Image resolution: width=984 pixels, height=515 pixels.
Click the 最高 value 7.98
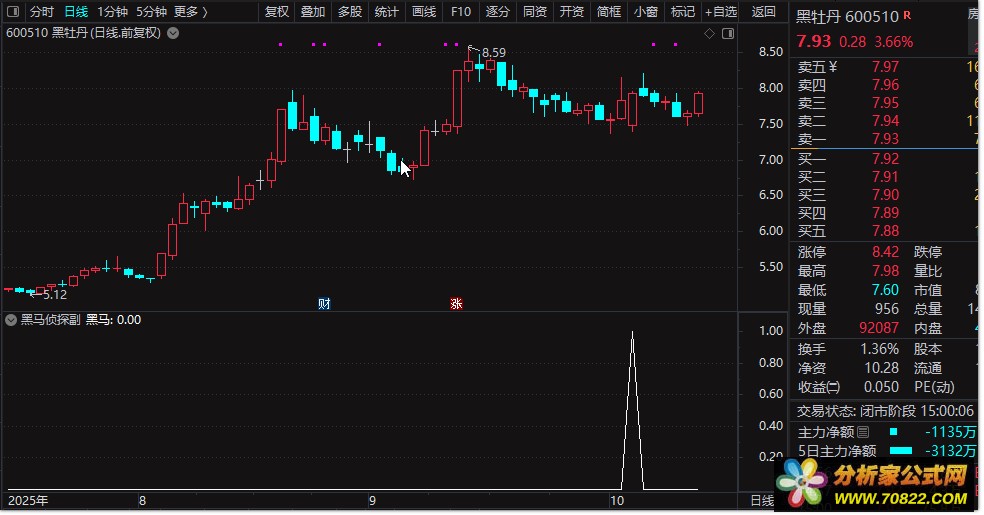coord(885,271)
